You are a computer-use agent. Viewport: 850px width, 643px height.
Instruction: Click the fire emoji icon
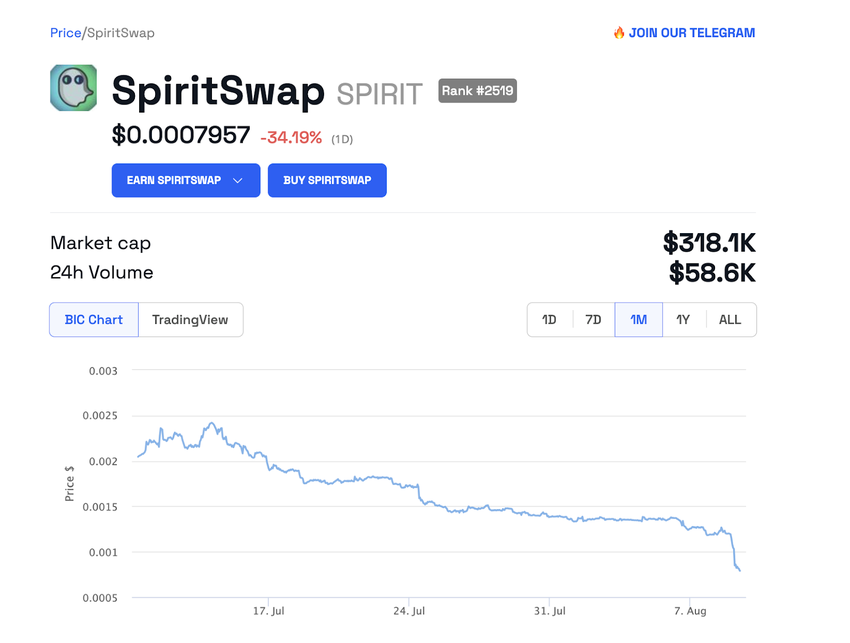(x=619, y=33)
